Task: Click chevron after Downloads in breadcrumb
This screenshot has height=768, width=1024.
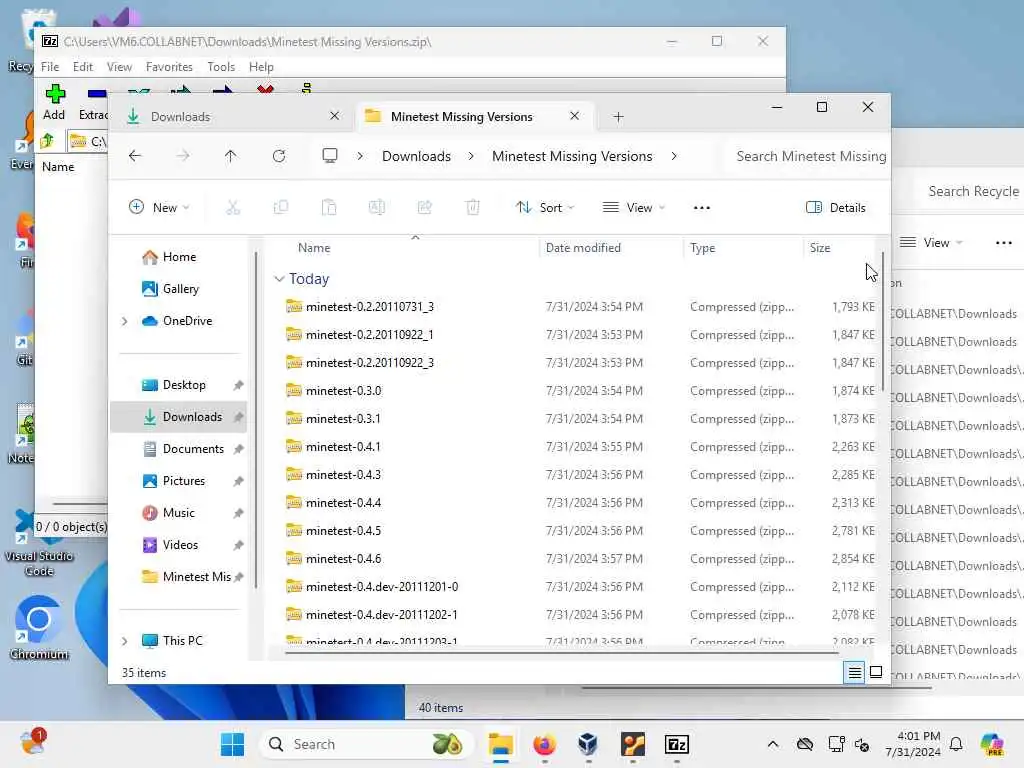Action: [x=471, y=156]
